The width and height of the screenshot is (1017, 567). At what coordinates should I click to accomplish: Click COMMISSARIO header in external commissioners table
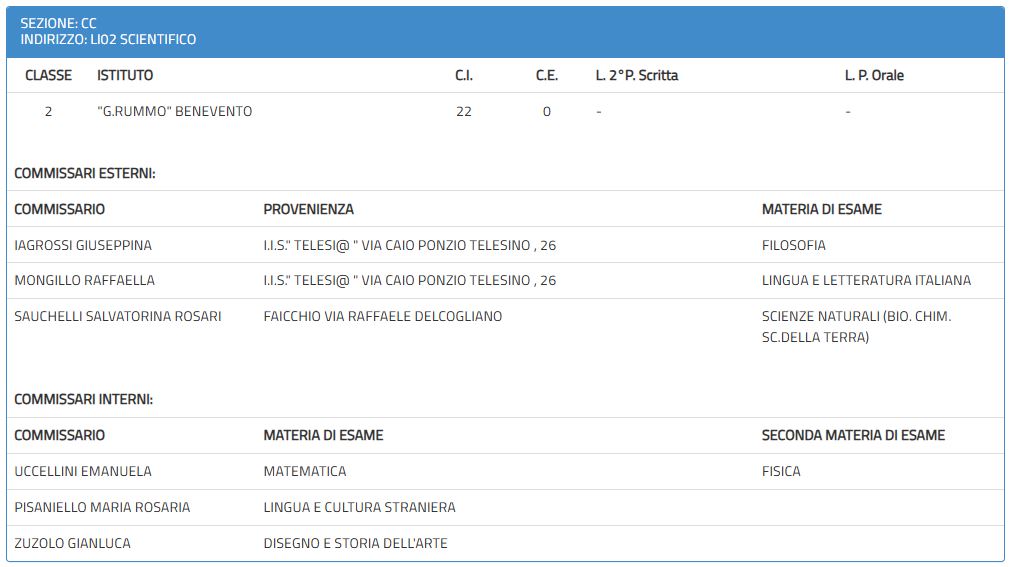(60, 210)
